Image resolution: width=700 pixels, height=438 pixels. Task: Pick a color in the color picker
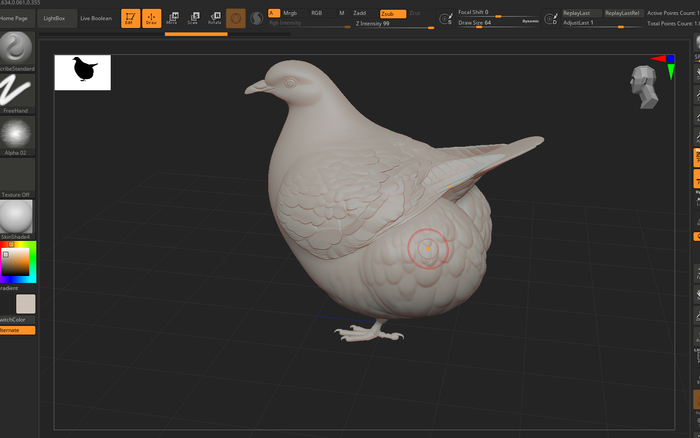18,262
